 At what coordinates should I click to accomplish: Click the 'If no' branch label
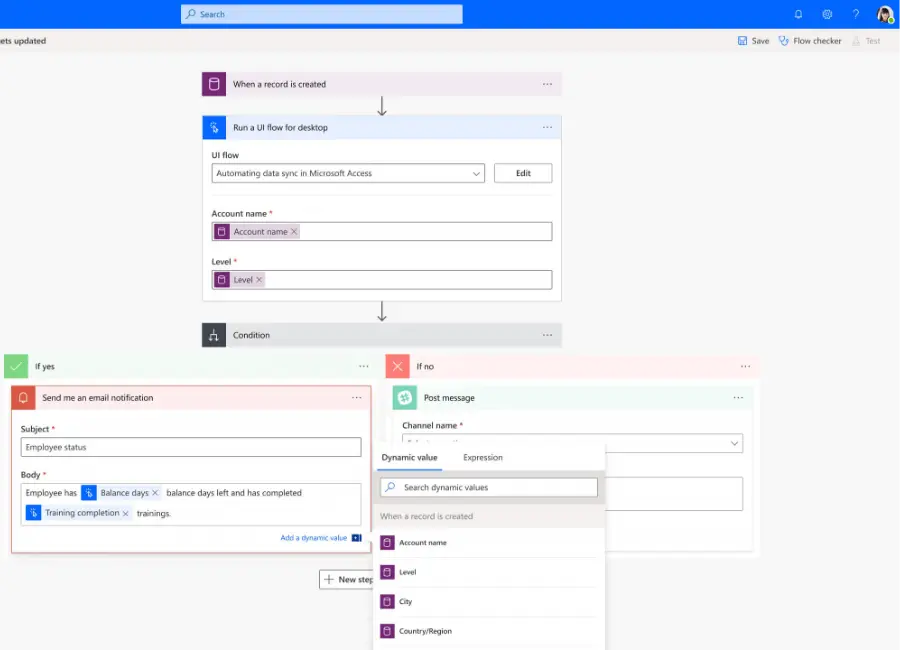coord(425,366)
